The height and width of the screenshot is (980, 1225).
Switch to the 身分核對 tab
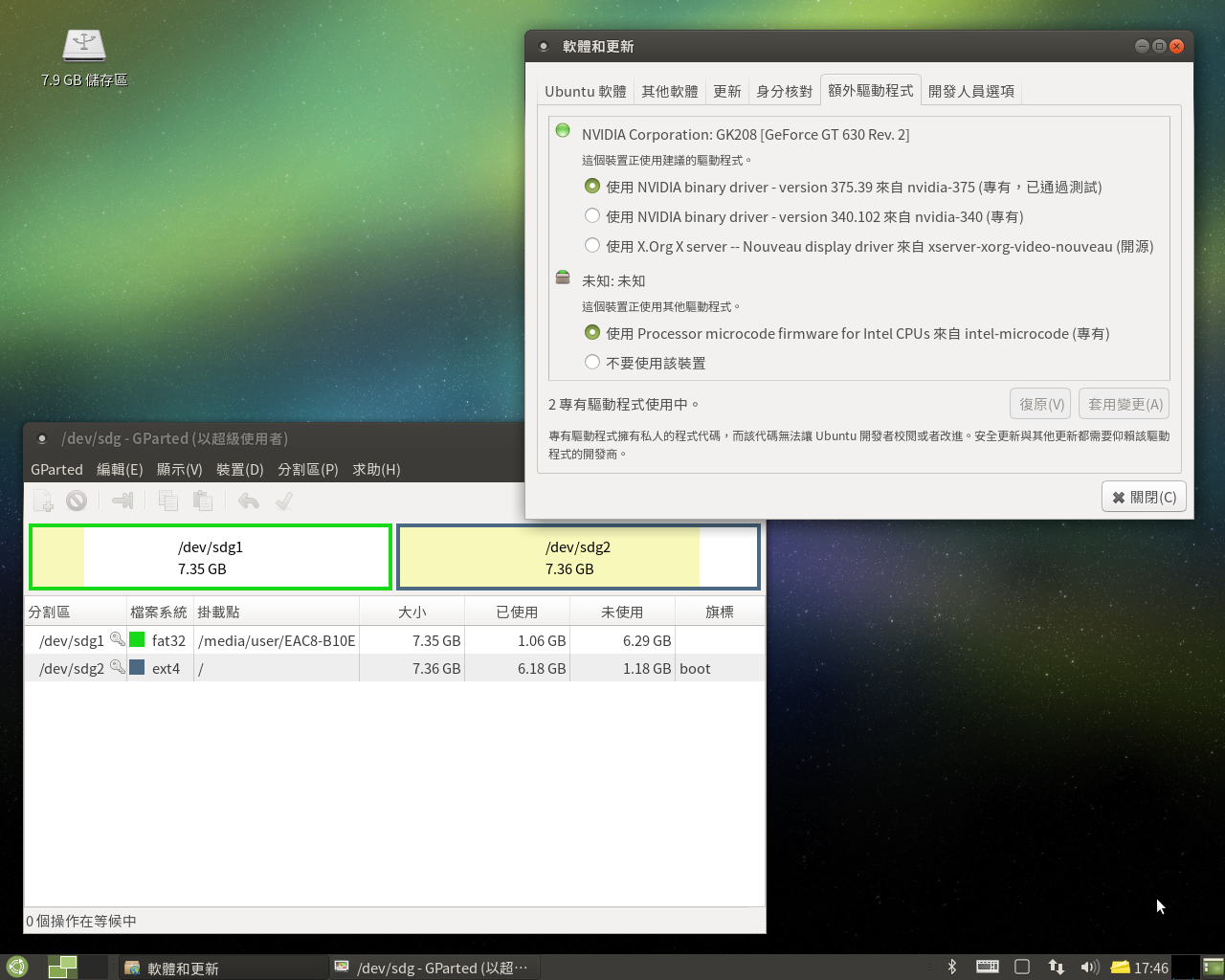785,91
